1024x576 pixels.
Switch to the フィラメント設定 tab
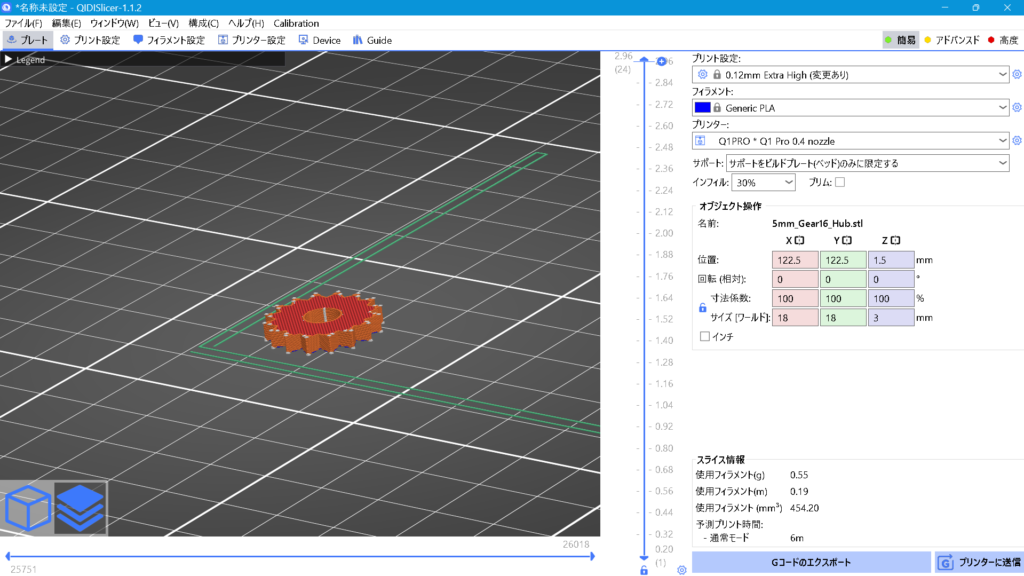click(168, 40)
